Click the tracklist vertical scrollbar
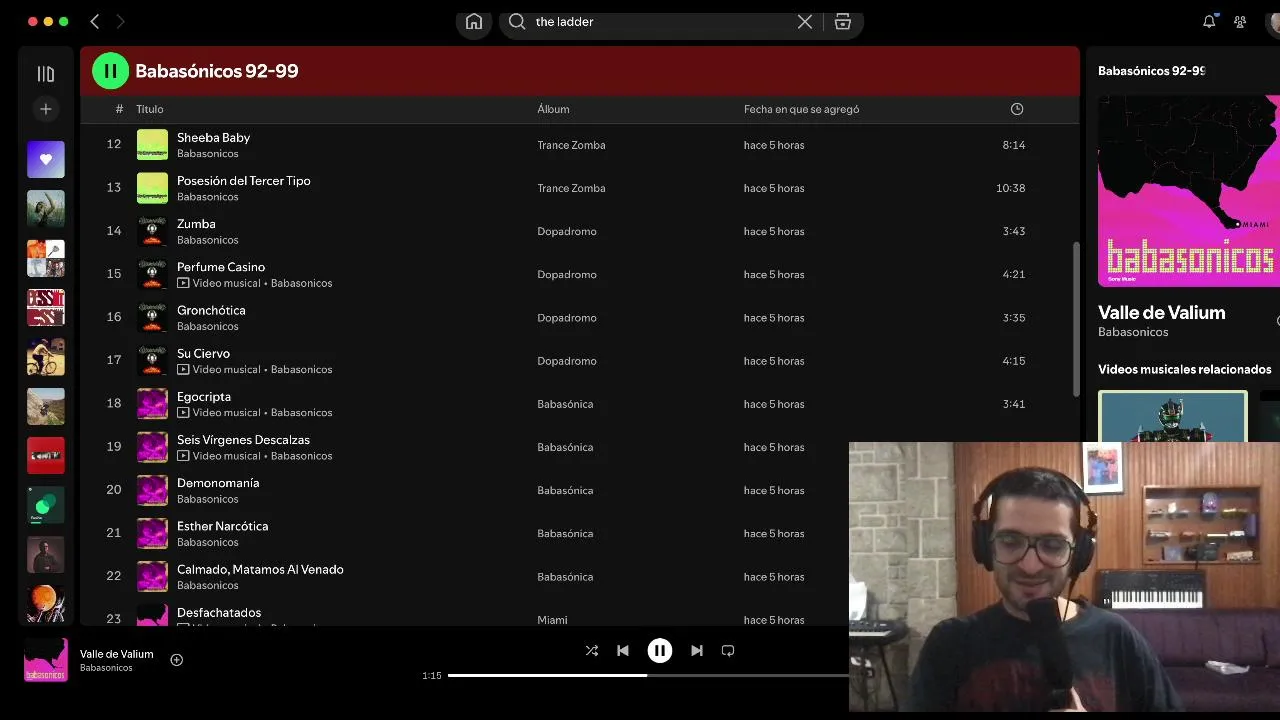This screenshot has width=1280, height=720. (1076, 318)
